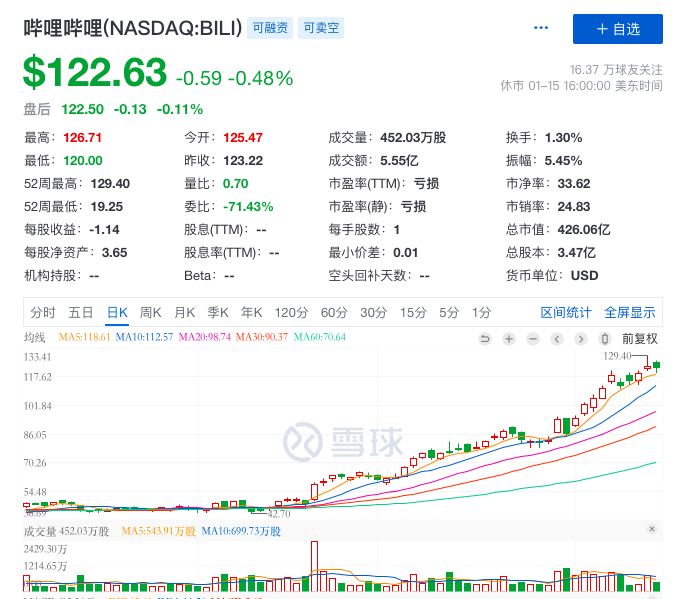Click the chart reset/undo arrow icon
Screen dimensions: 674x599
coord(485,339)
